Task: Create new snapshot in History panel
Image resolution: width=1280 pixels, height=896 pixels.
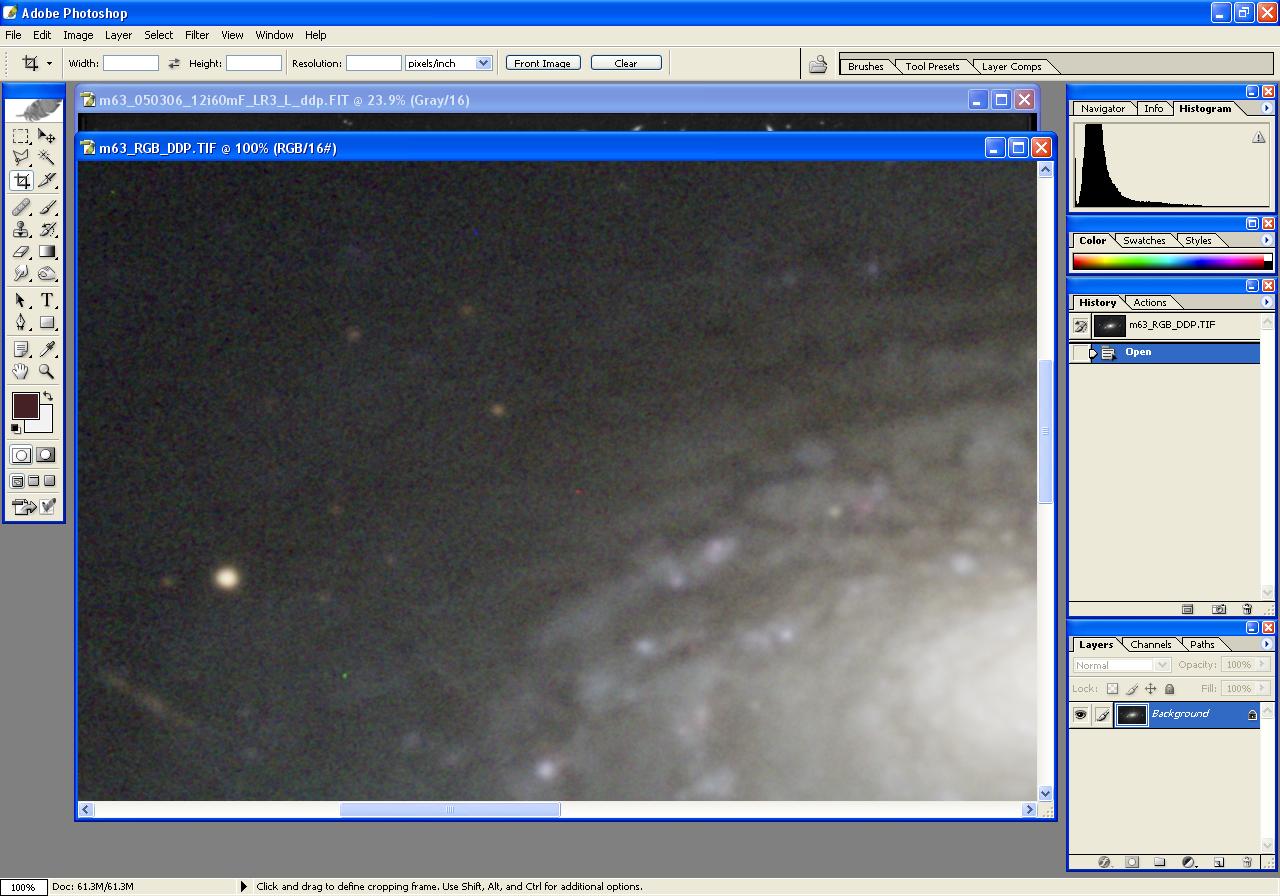Action: click(1219, 609)
